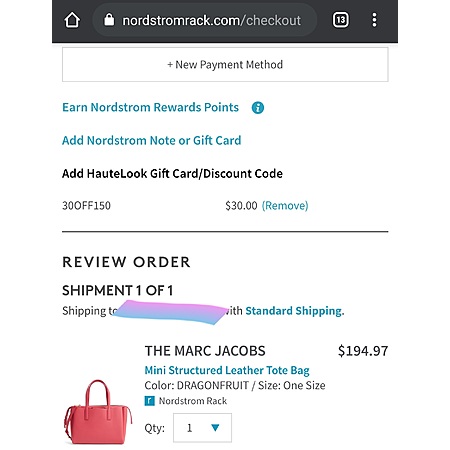
Task: Click the Nordstrom Rack logo icon
Action: pyautogui.click(x=149, y=401)
